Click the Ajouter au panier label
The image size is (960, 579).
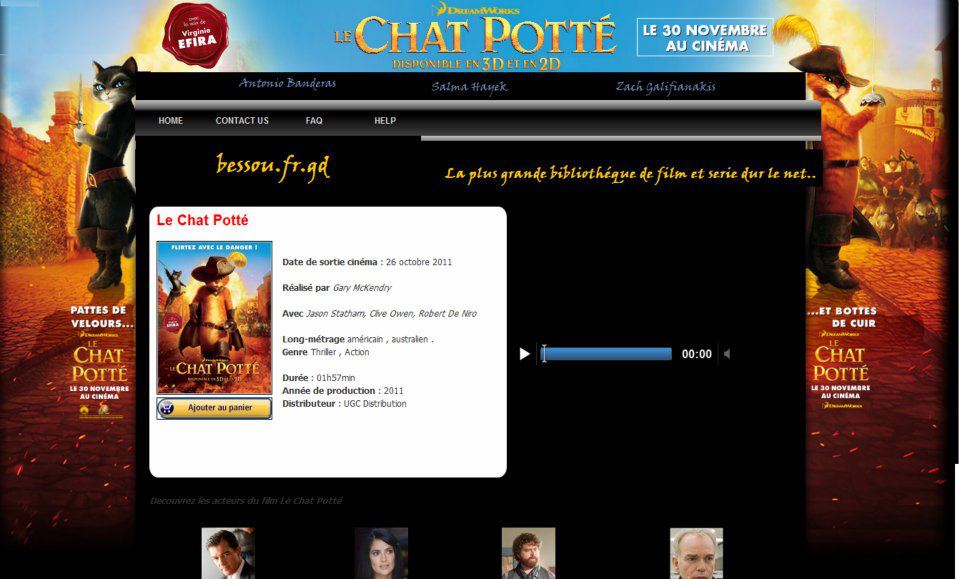220,408
